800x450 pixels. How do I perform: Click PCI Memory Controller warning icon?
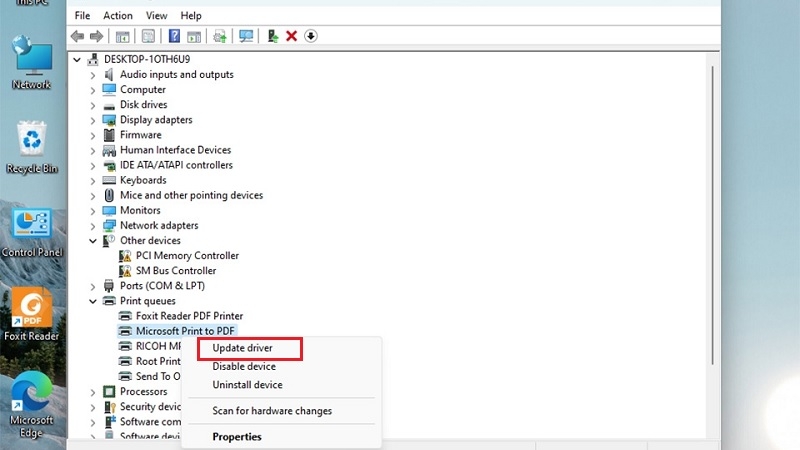[x=125, y=256]
